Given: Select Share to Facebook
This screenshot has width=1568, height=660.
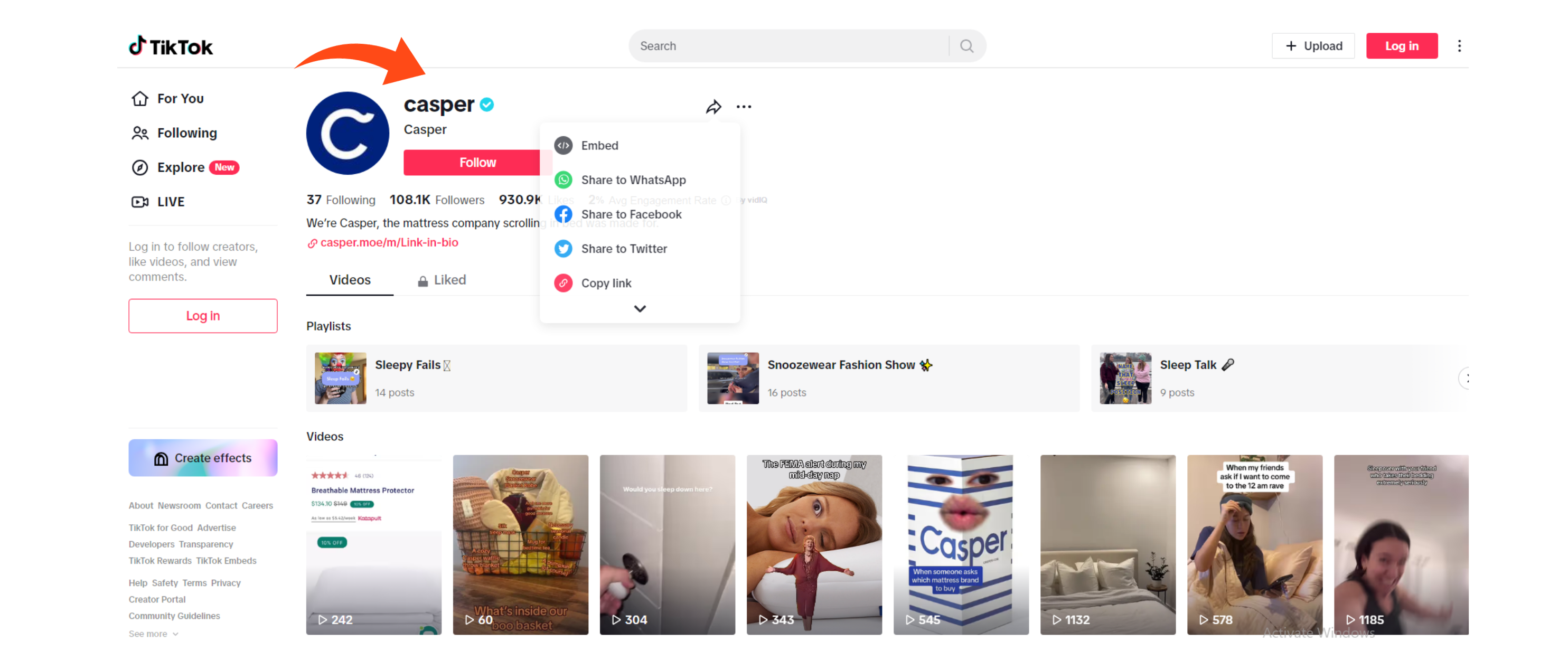Looking at the screenshot, I should click(x=639, y=214).
